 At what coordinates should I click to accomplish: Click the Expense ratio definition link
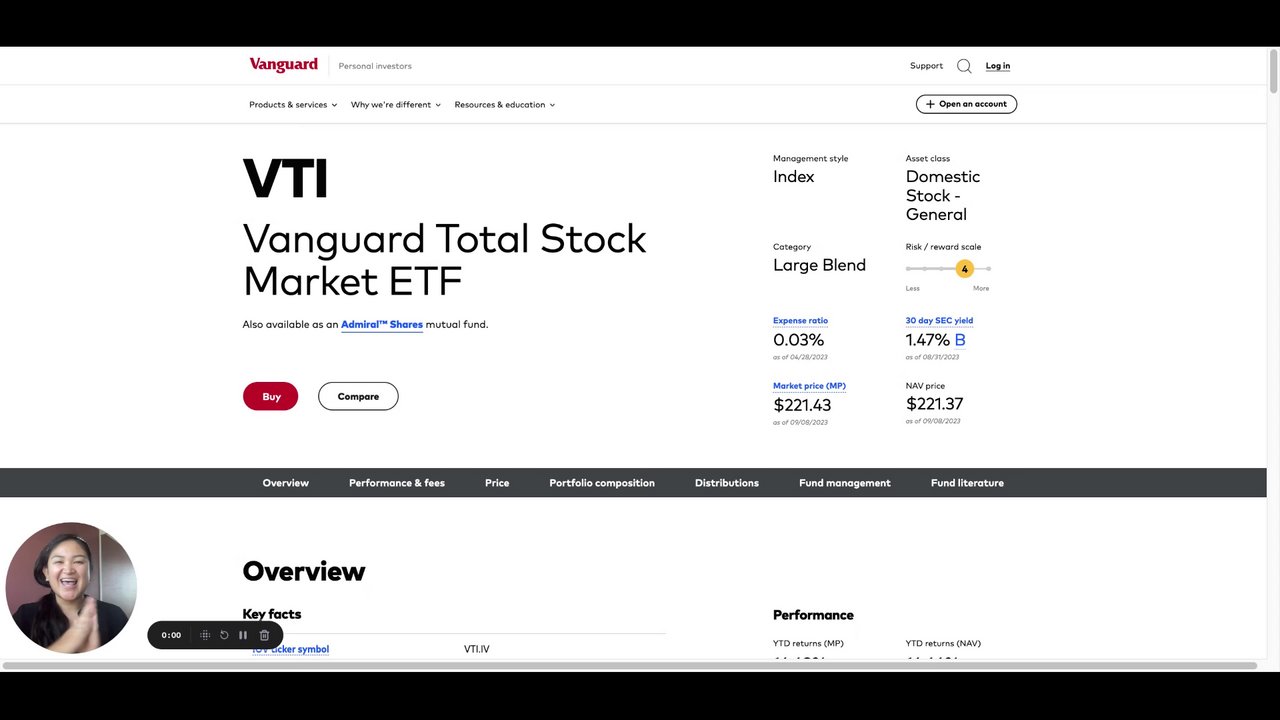(800, 321)
